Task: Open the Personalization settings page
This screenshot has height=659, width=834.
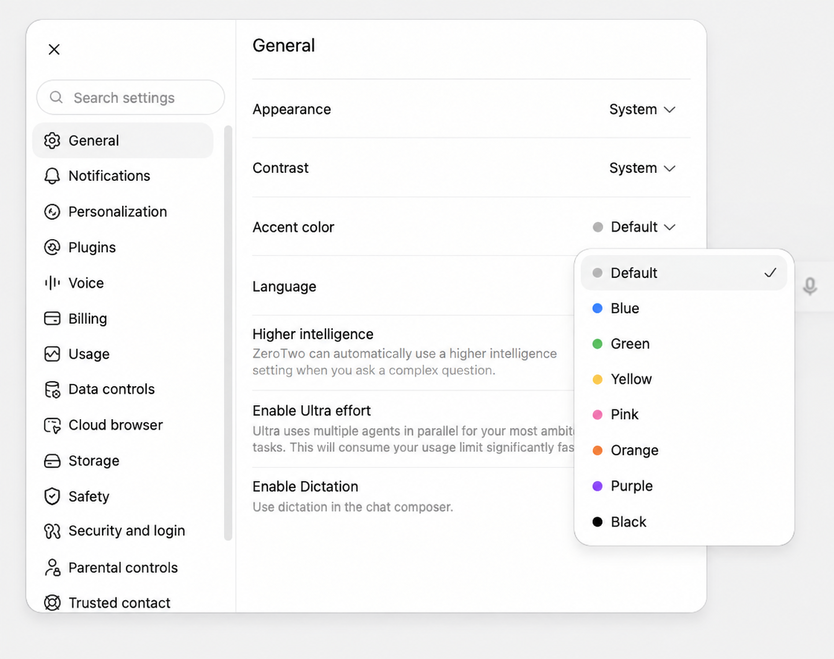Action: (x=123, y=212)
